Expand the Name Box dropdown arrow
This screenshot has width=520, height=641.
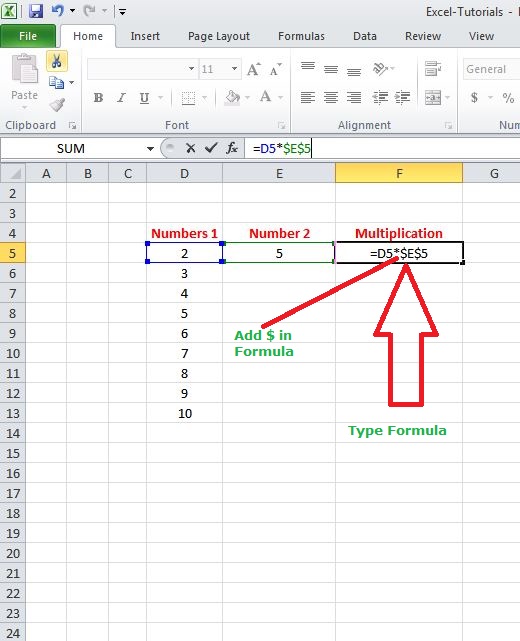point(150,148)
